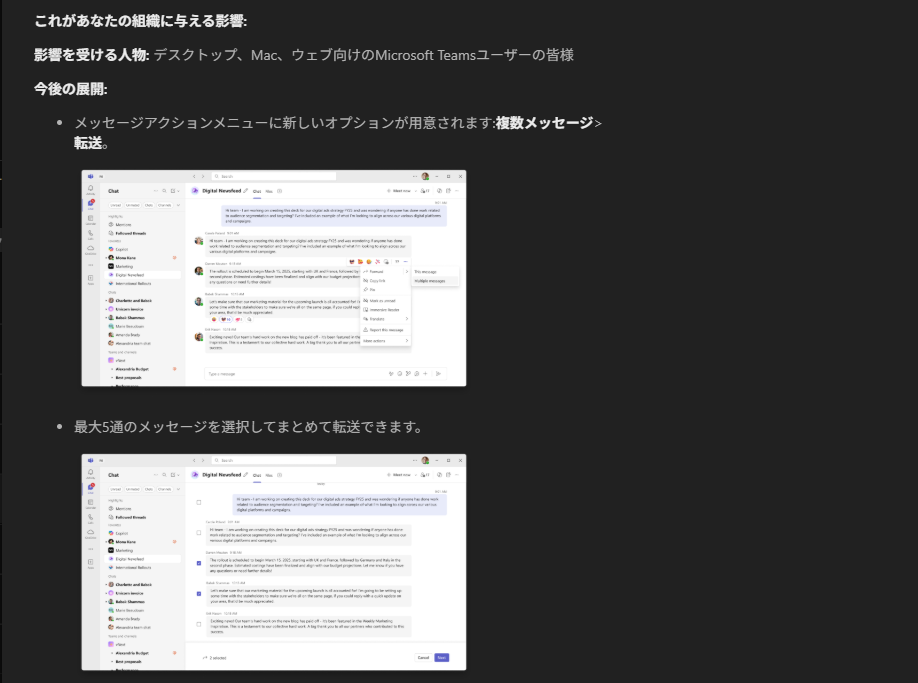Select 'Multiple messages' in the Forward submenu
Image resolution: width=918 pixels, height=683 pixels.
(x=430, y=281)
